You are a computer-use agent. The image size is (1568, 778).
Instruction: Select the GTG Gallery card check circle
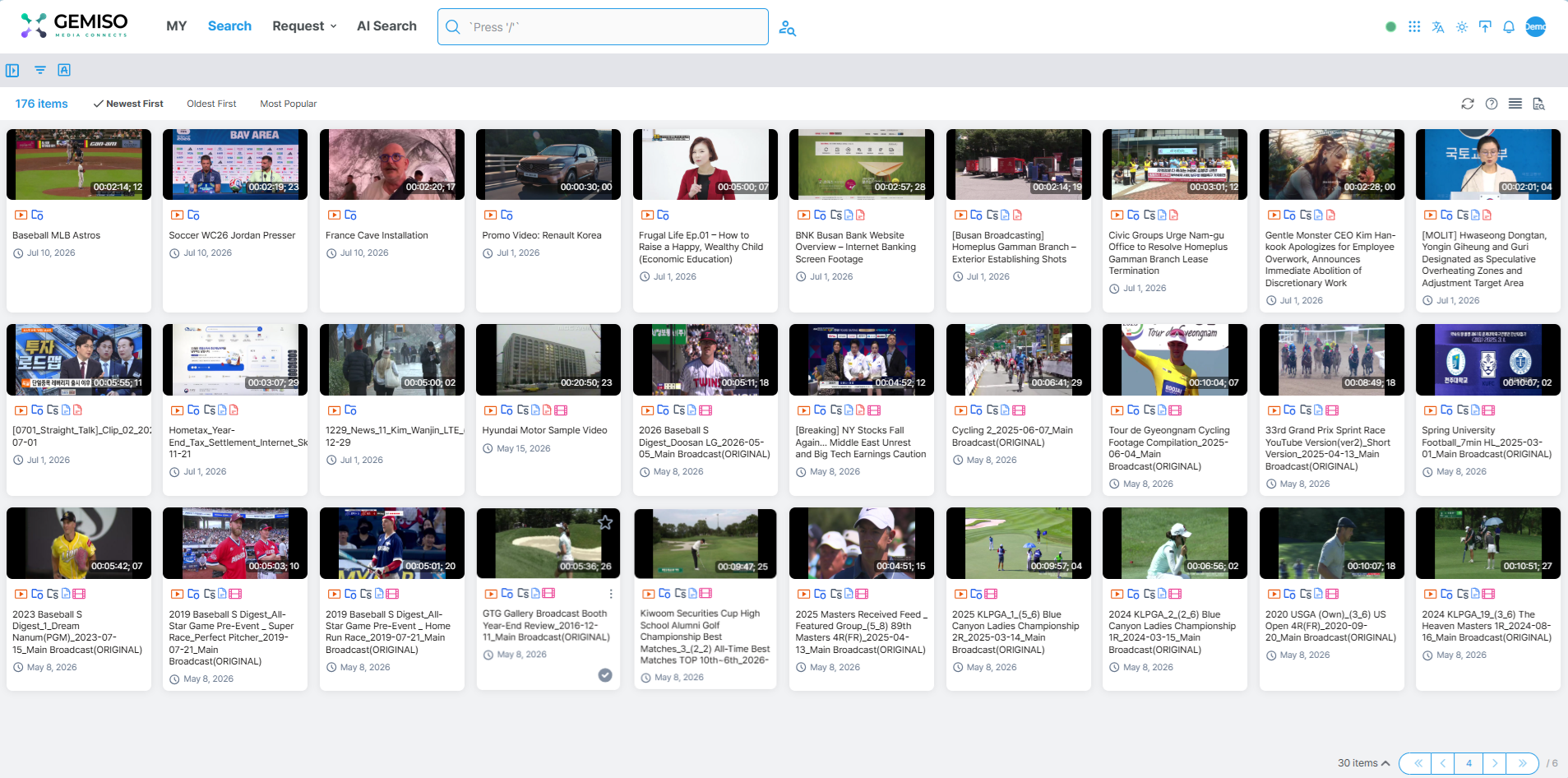(605, 675)
